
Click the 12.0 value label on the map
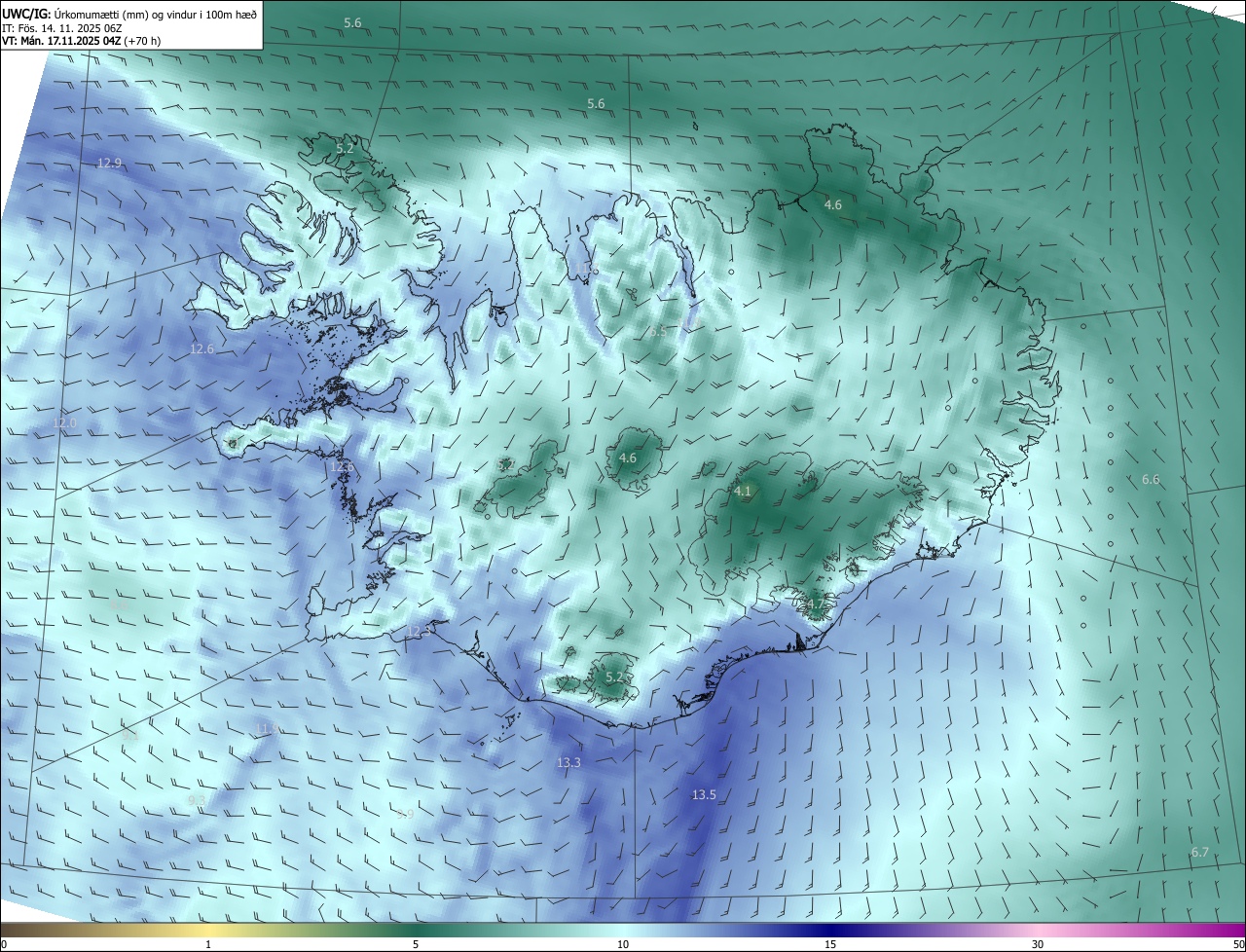coord(64,422)
